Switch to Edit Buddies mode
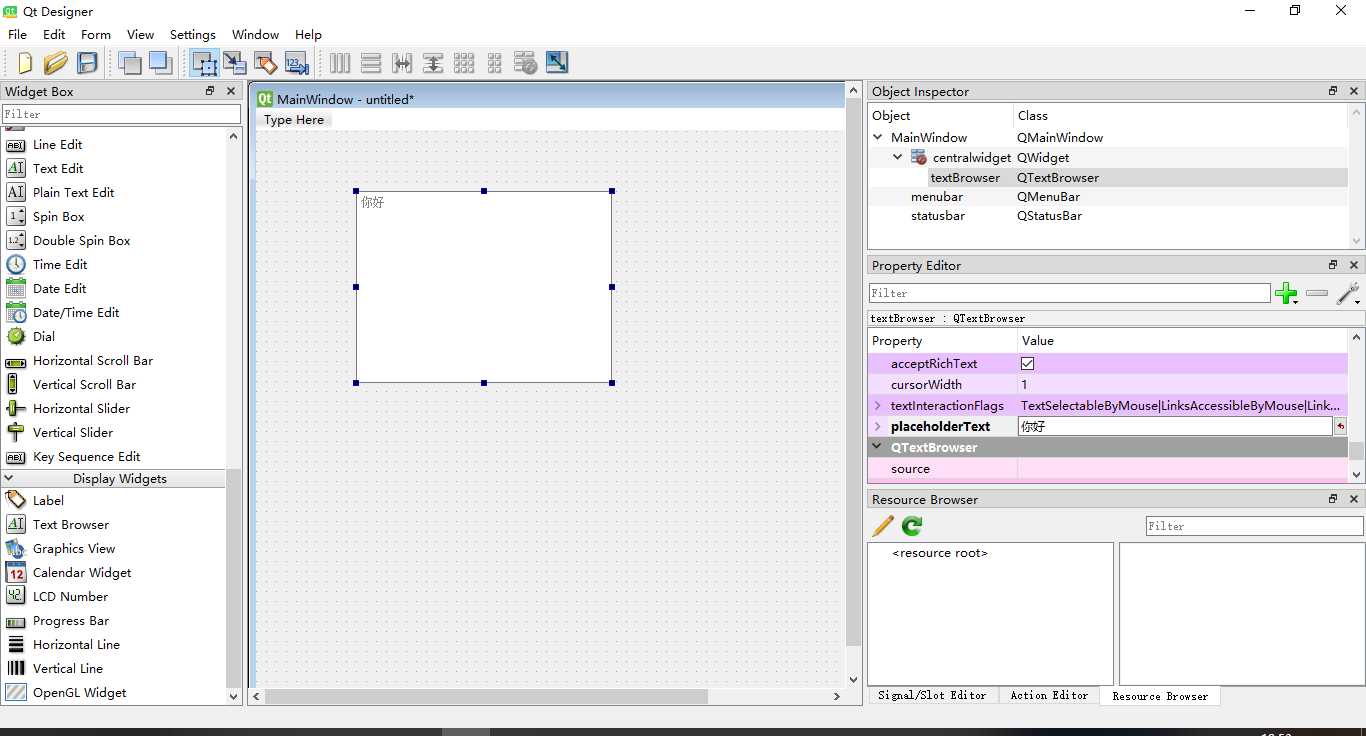This screenshot has width=1366, height=736. (x=265, y=63)
